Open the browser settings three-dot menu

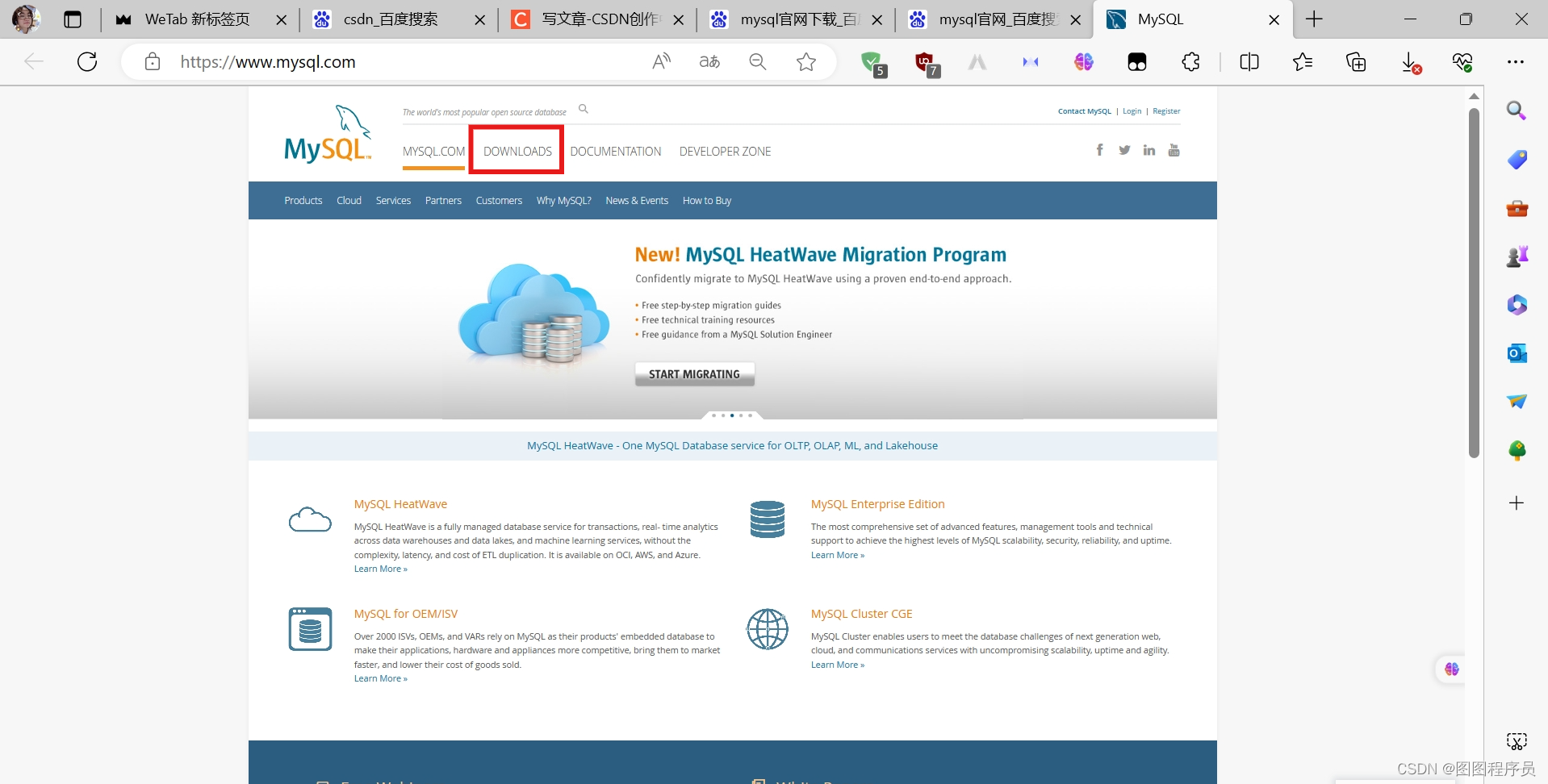tap(1516, 61)
